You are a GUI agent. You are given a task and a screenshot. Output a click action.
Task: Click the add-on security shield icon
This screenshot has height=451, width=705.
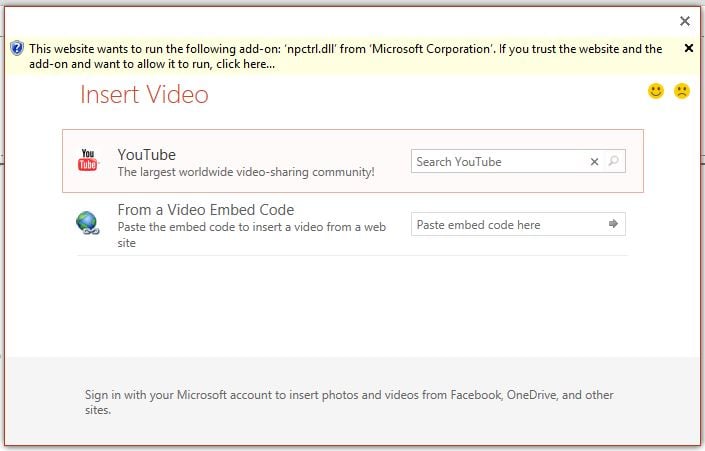(x=17, y=48)
